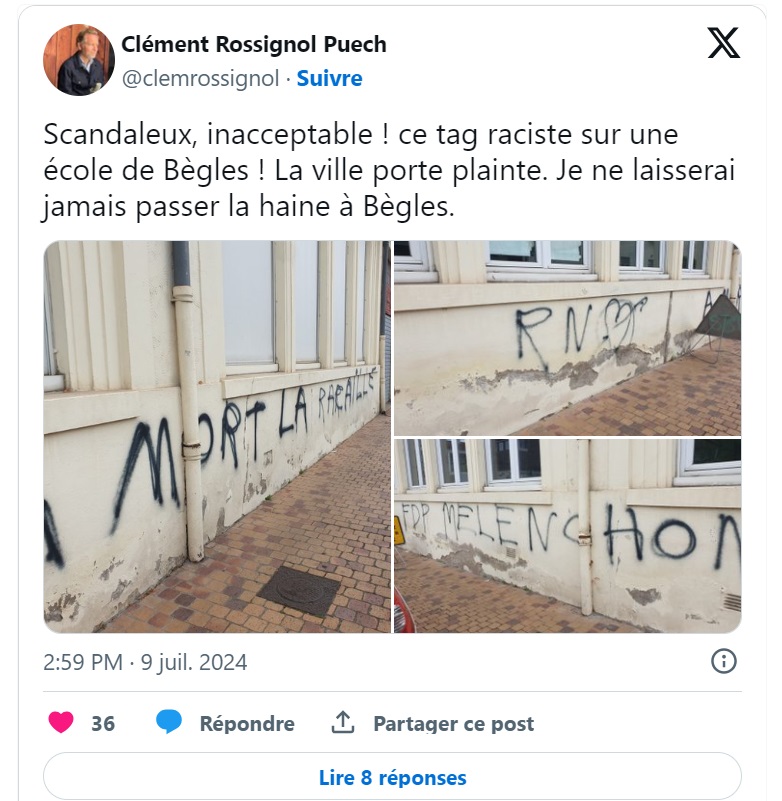Open the @clemrossignol handle
Viewport: 782px width, 801px height.
[200, 79]
